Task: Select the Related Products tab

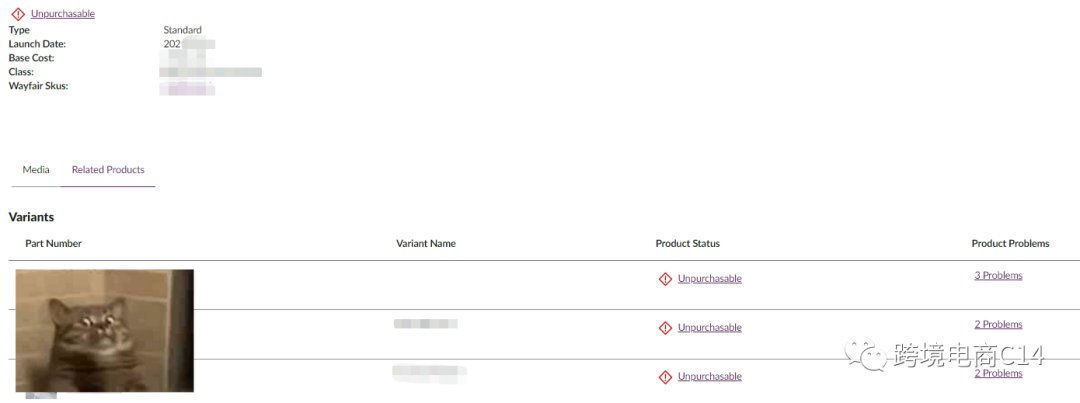Action: (108, 170)
